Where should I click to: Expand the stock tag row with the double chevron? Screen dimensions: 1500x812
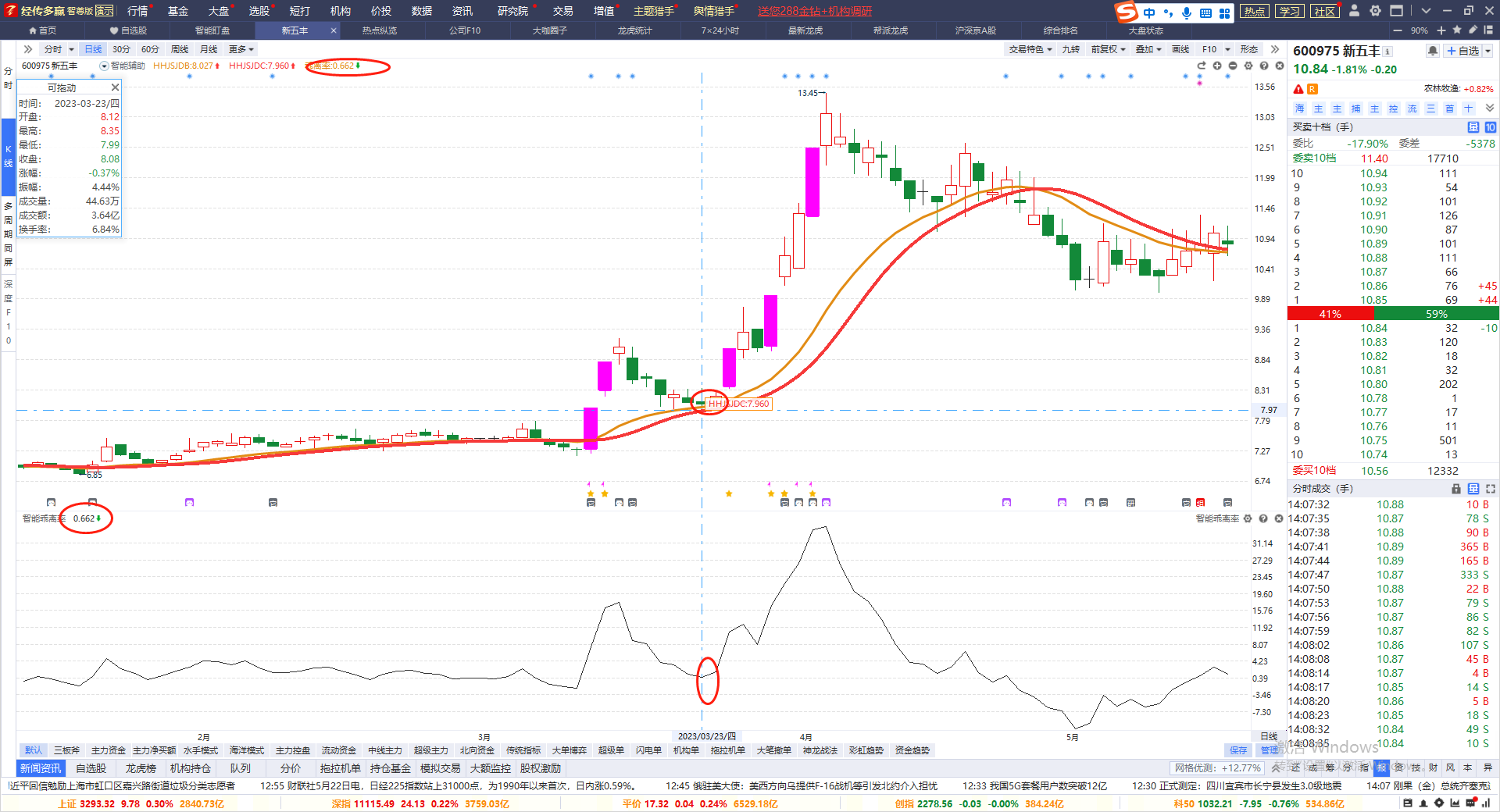pos(1489,109)
